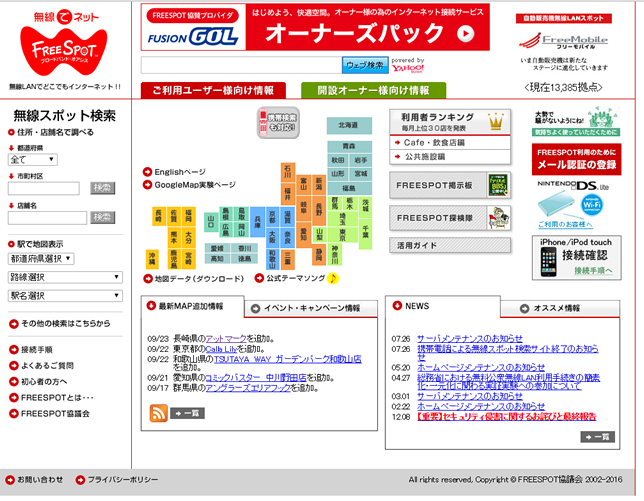Open the mail authentication registration banner

576,159
